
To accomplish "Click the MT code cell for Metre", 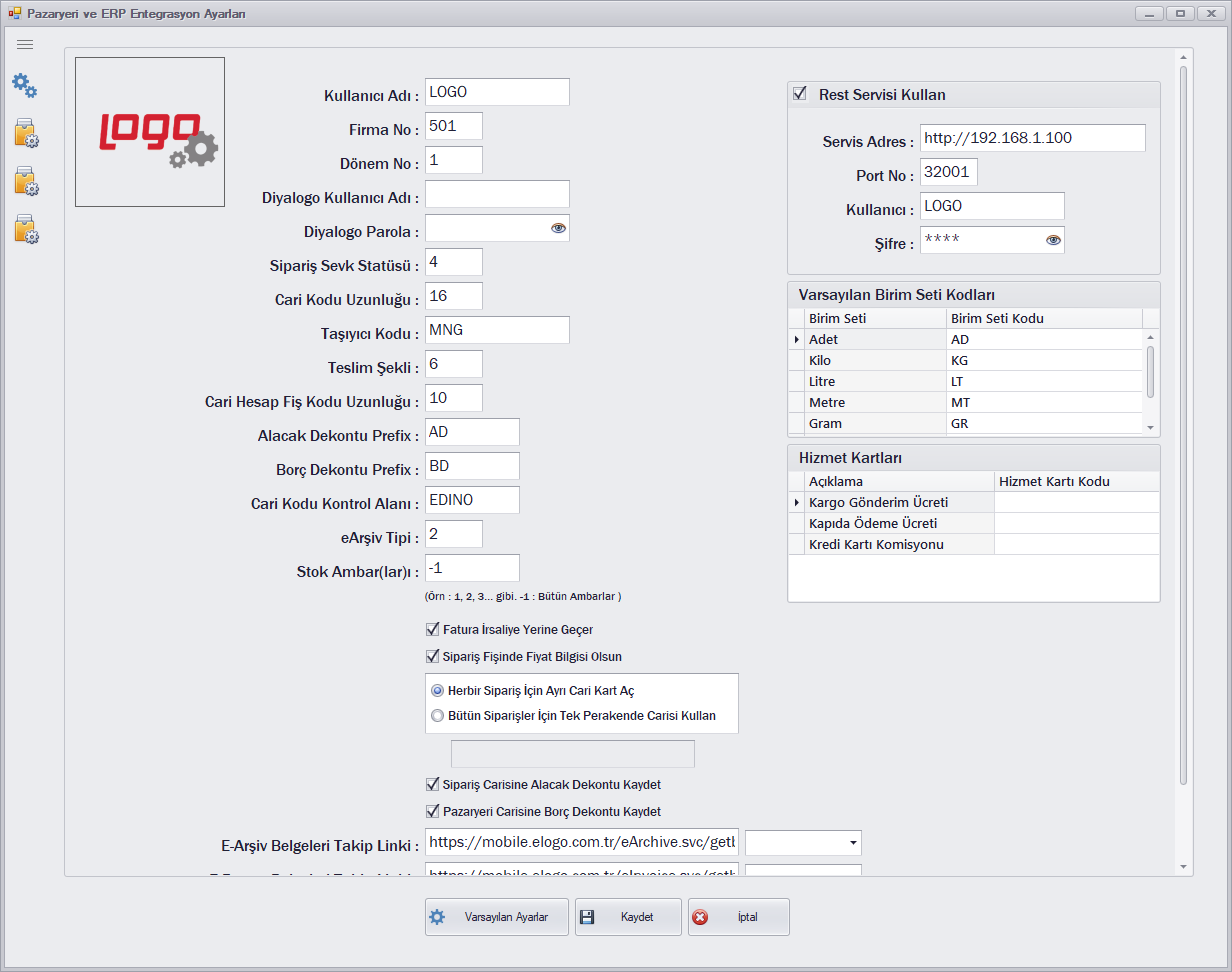I will point(1044,402).
